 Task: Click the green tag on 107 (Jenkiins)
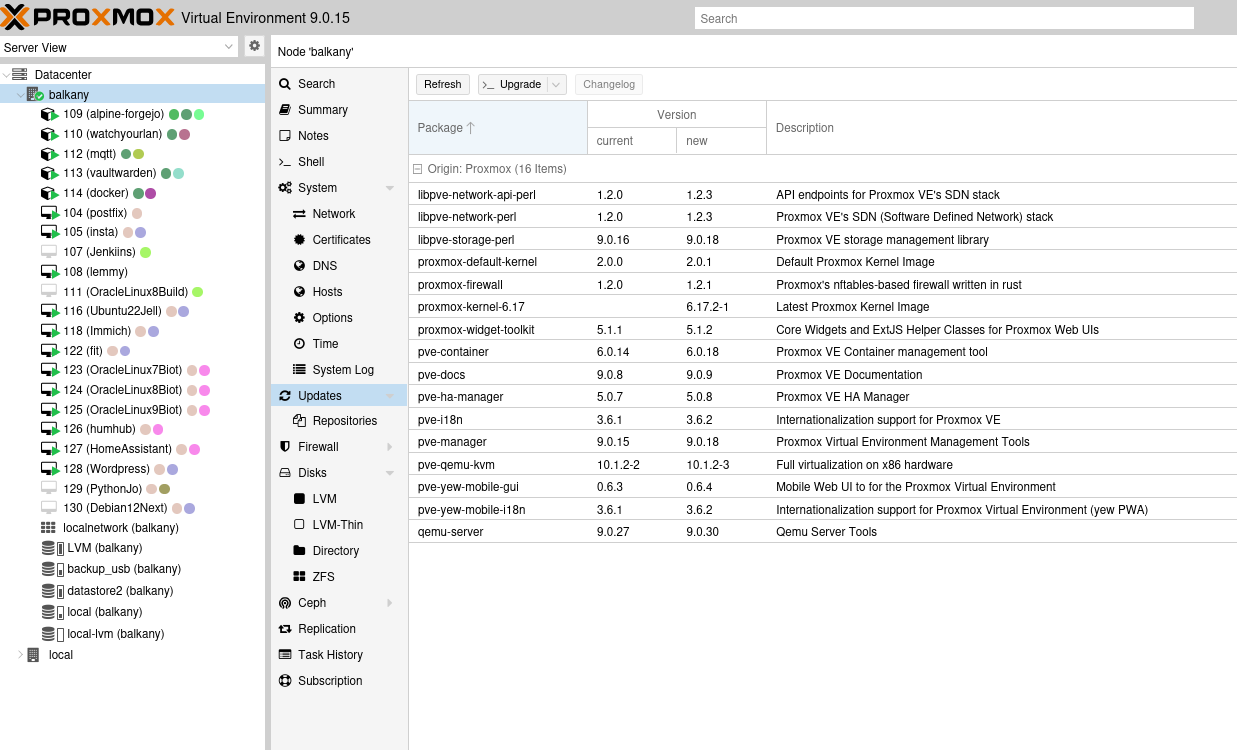pos(146,252)
